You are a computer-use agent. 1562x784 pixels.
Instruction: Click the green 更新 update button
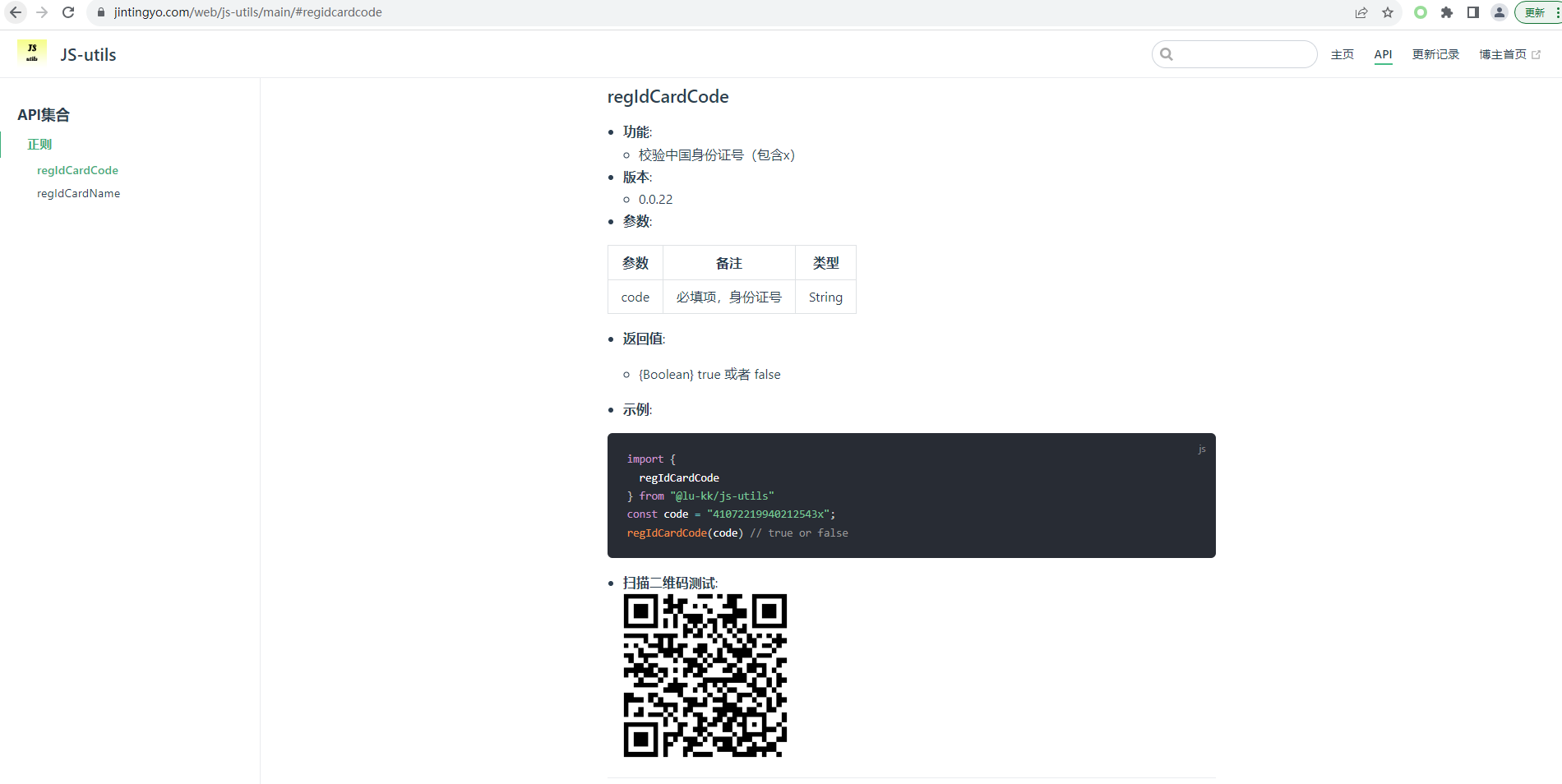click(1537, 12)
